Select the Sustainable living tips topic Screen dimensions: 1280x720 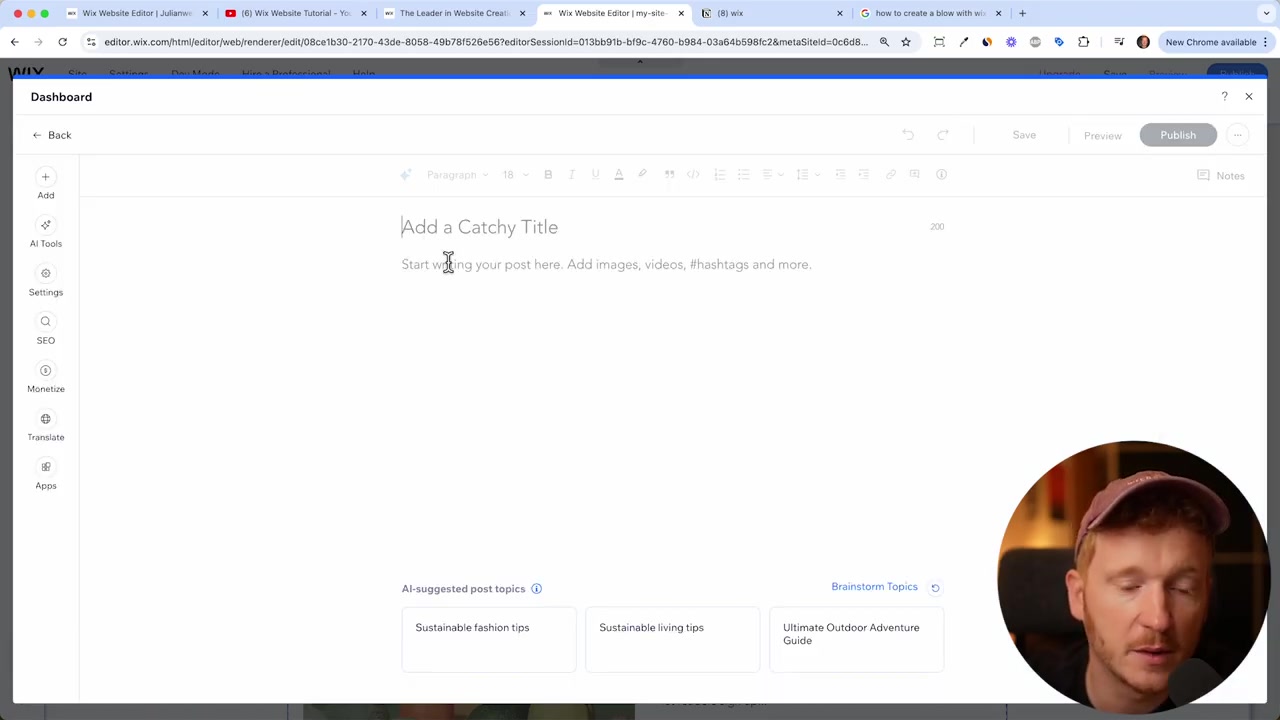pyautogui.click(x=672, y=639)
